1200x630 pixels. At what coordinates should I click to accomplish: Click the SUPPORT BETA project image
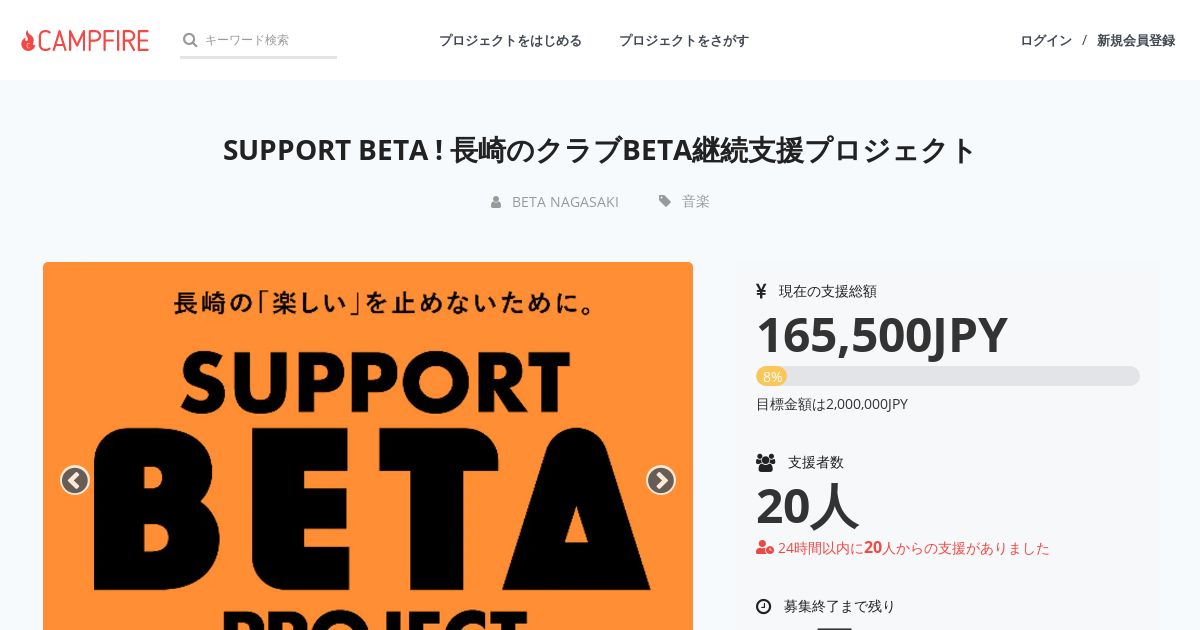(x=368, y=446)
